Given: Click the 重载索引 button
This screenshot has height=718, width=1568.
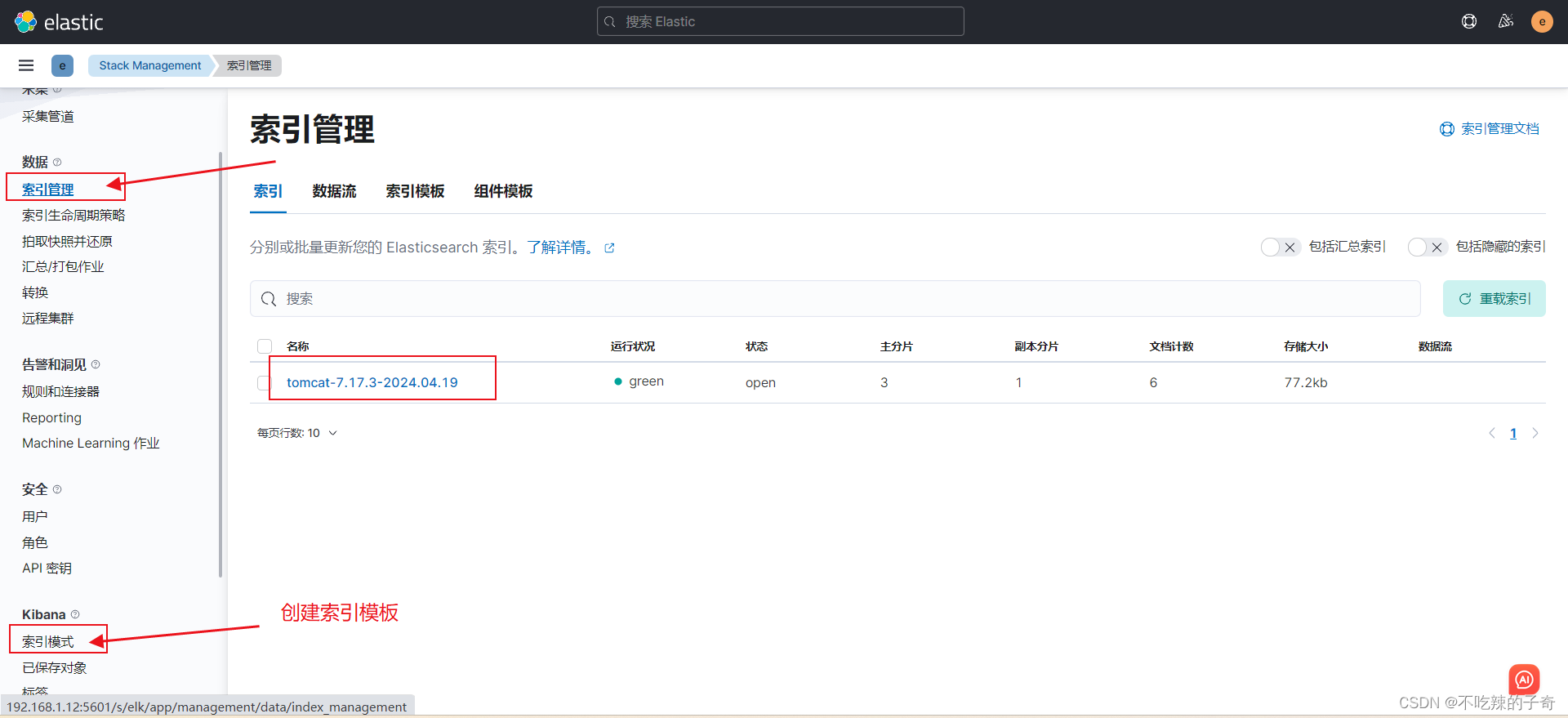Looking at the screenshot, I should [1494, 299].
